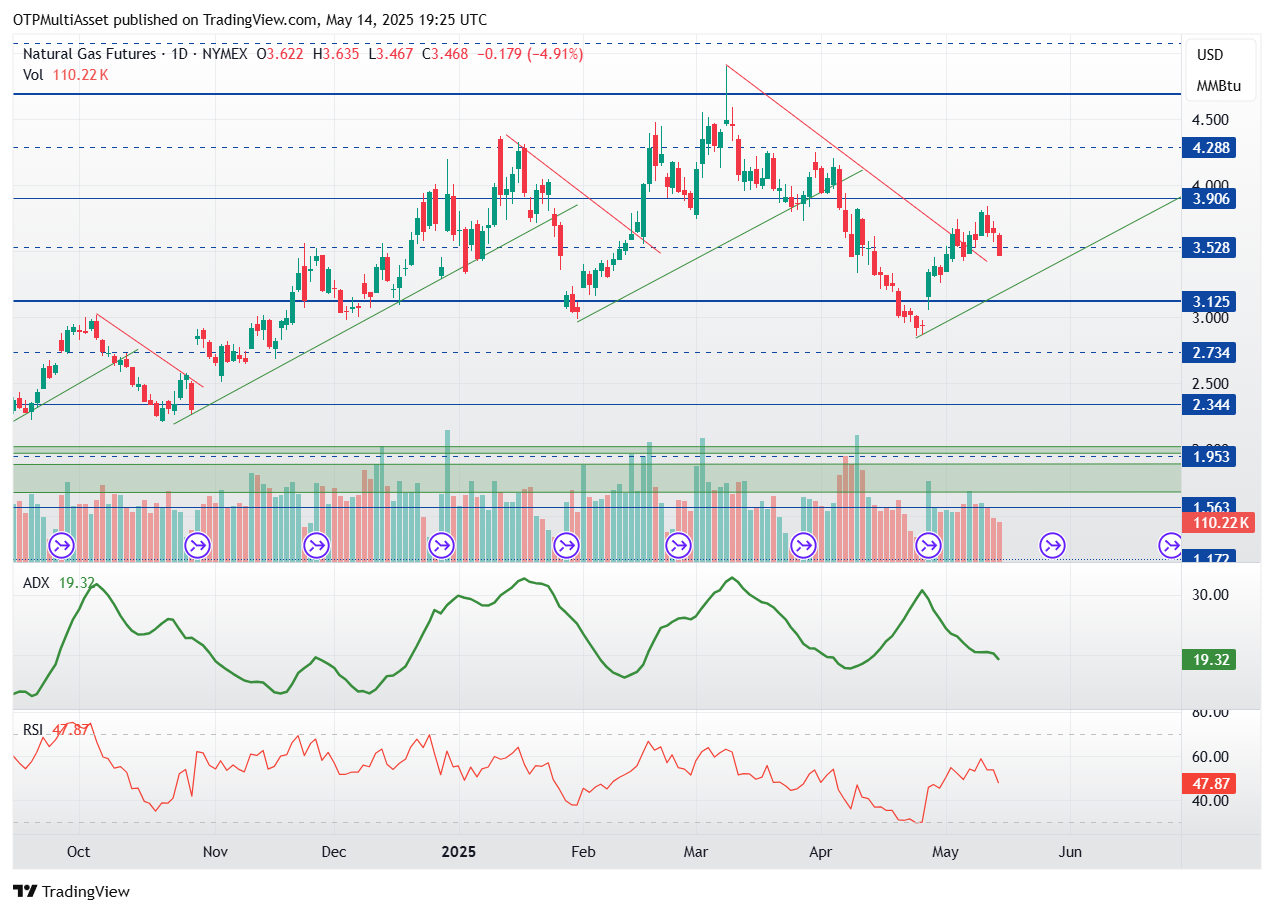The height and width of the screenshot is (913, 1274).
Task: Click the 3.528 price level label
Action: click(x=1210, y=248)
